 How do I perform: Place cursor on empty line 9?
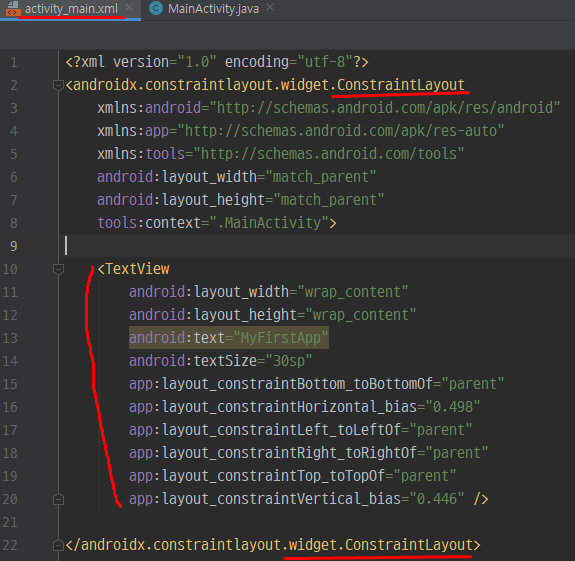coord(317,246)
